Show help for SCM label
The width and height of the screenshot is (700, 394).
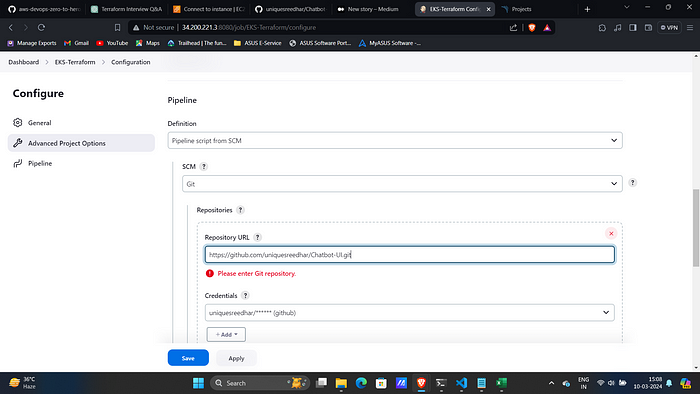coord(204,166)
